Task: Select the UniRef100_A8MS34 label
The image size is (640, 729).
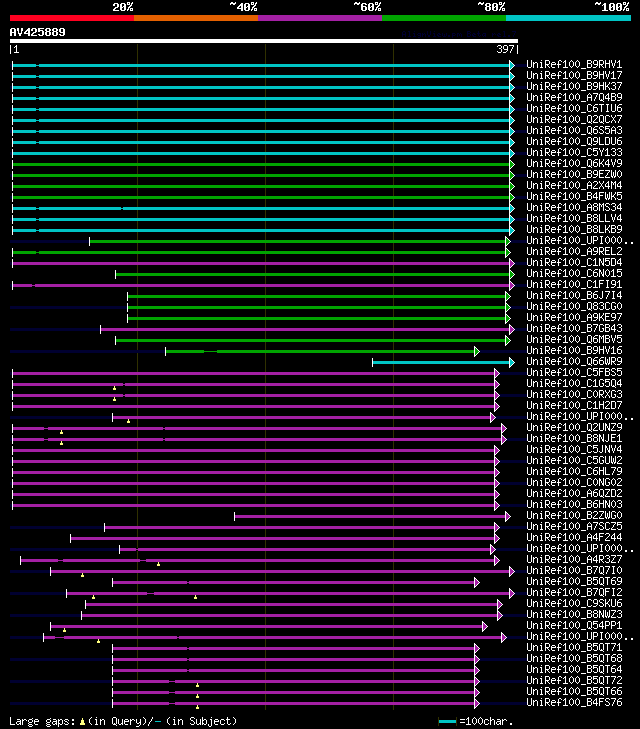Action: tap(574, 207)
